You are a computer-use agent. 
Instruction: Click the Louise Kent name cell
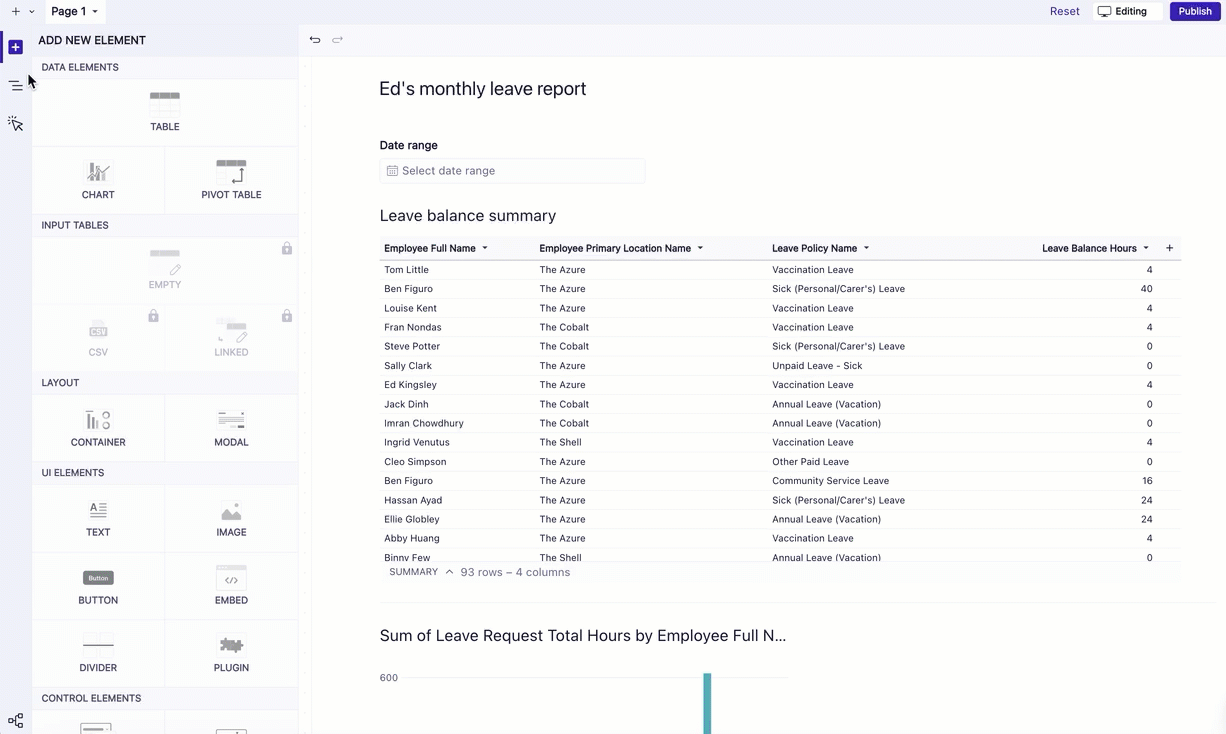tap(410, 308)
